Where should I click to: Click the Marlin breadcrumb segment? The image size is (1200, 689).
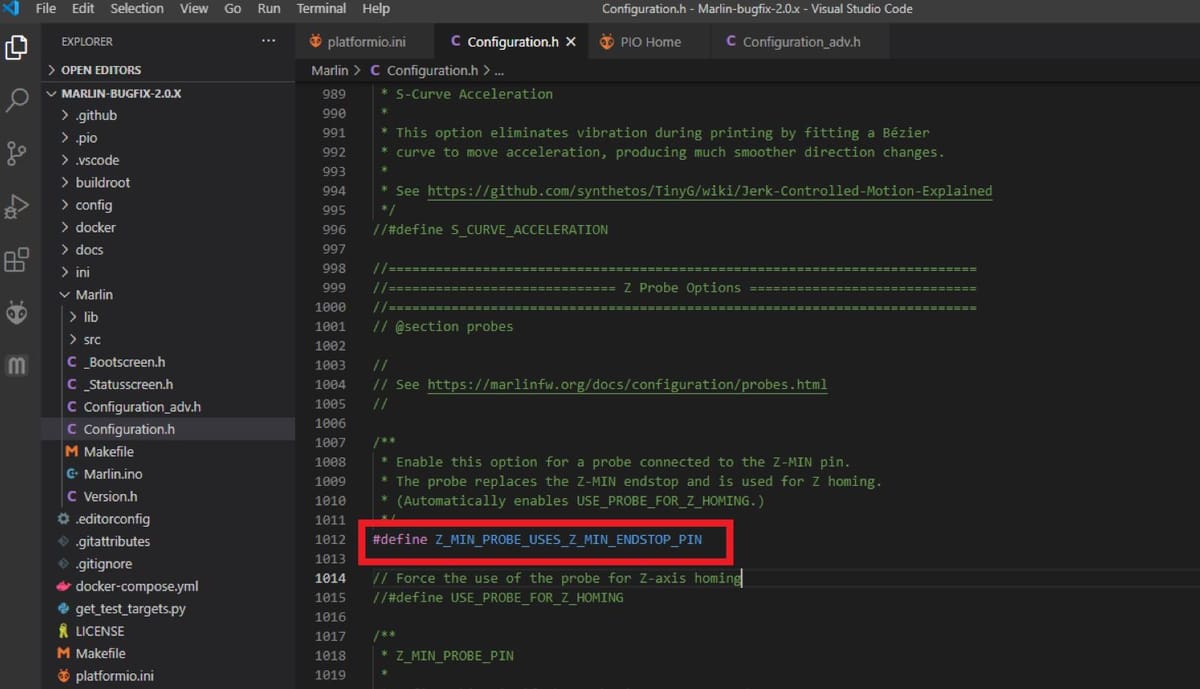click(329, 70)
